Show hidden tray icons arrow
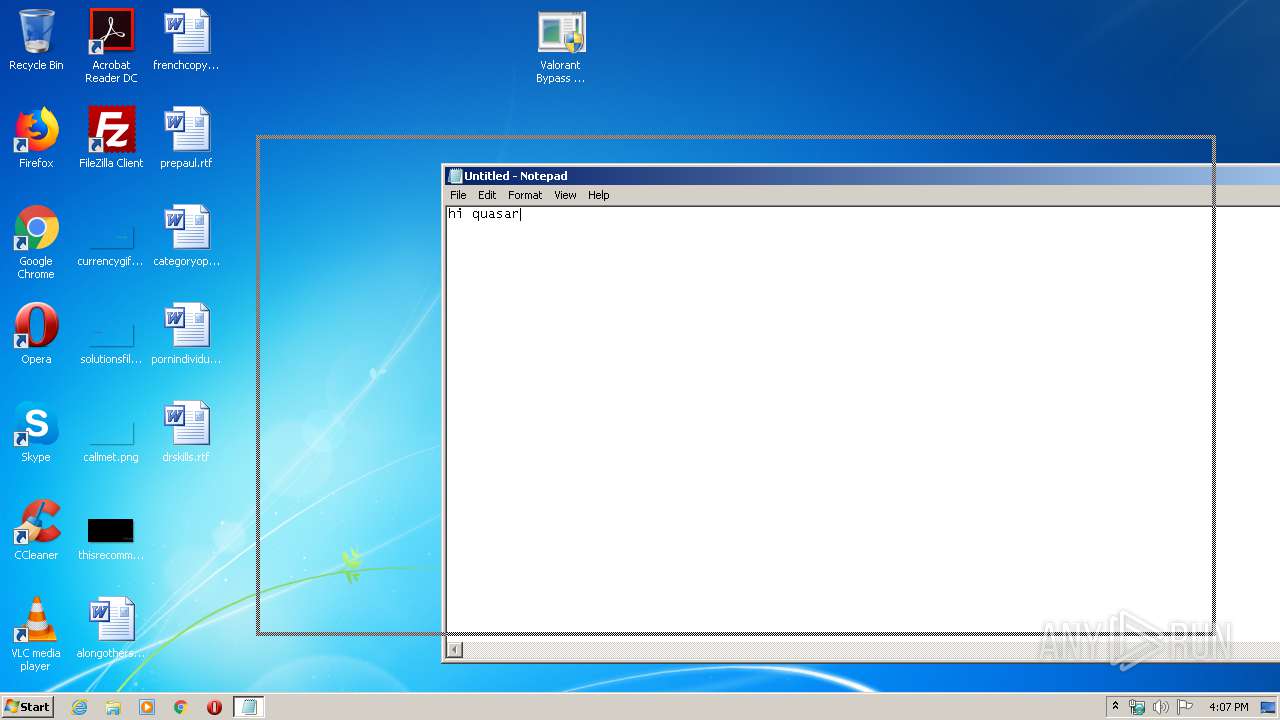The height and width of the screenshot is (720, 1280). pos(1116,707)
